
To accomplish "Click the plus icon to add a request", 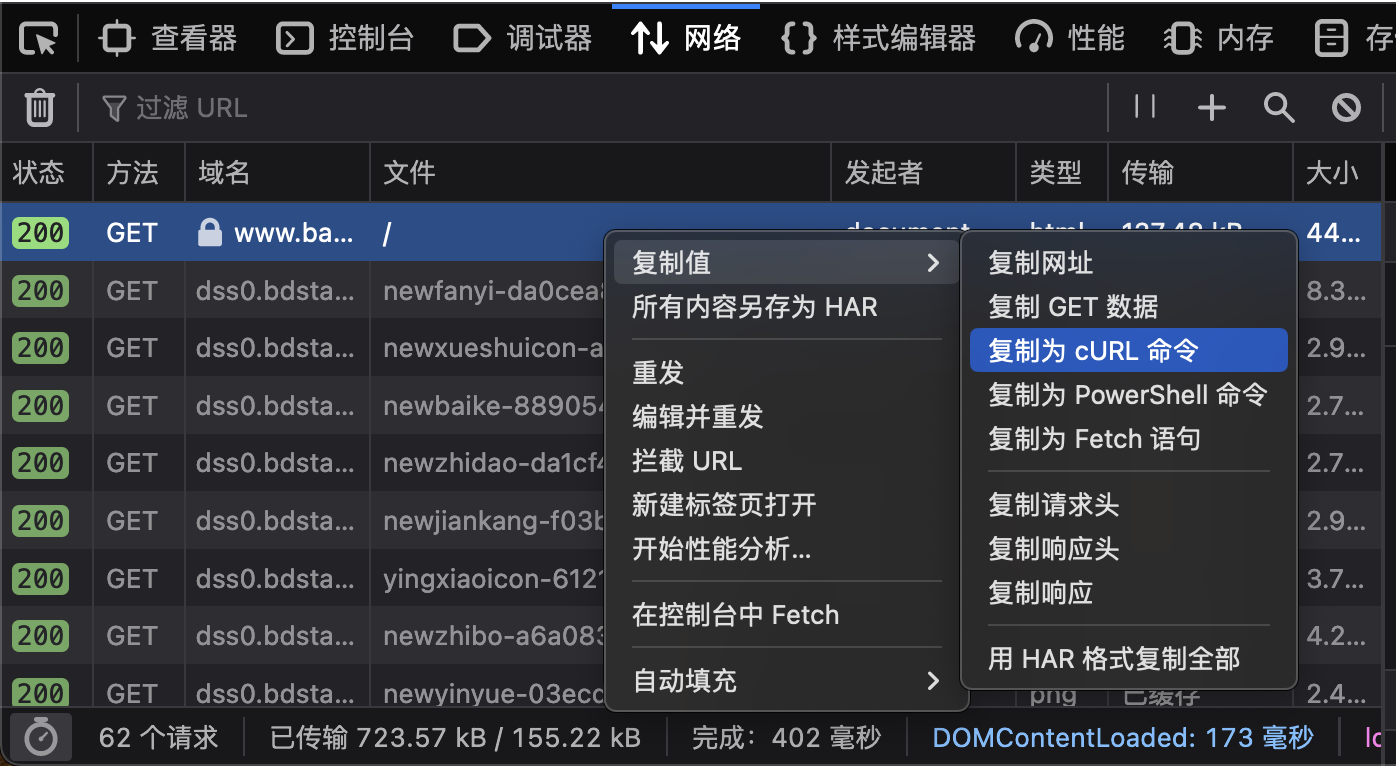I will [x=1212, y=107].
